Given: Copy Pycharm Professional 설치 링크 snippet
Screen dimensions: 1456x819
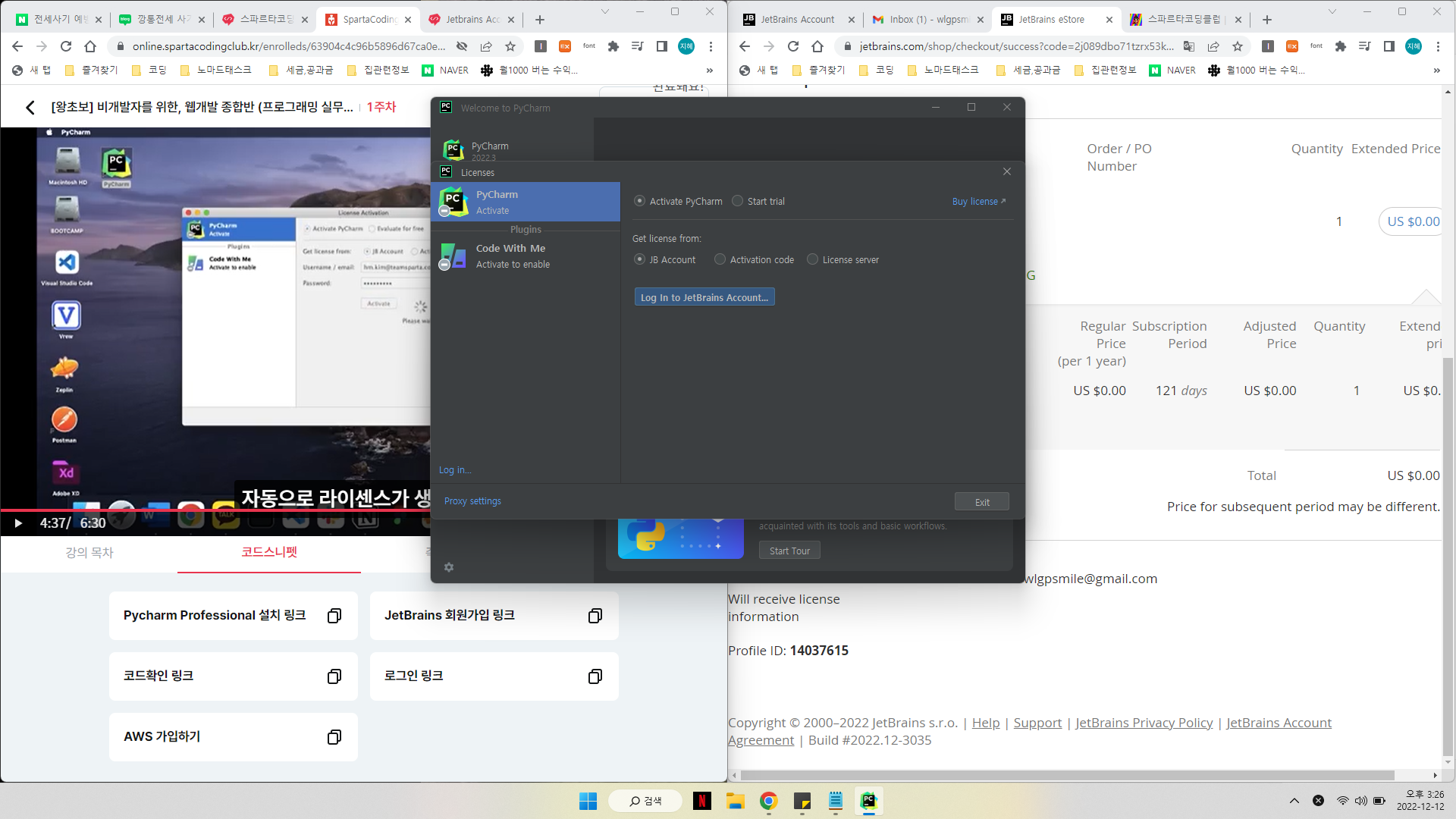Looking at the screenshot, I should (334, 616).
